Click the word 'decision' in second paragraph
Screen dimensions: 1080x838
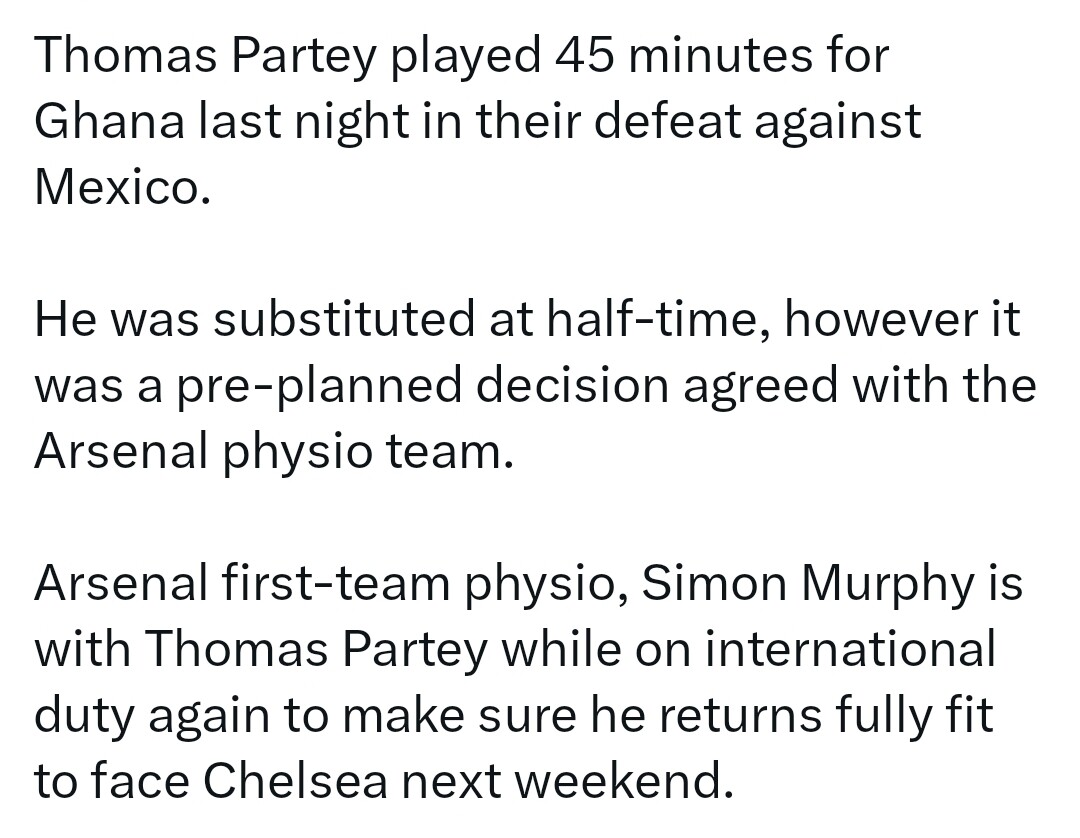(572, 386)
